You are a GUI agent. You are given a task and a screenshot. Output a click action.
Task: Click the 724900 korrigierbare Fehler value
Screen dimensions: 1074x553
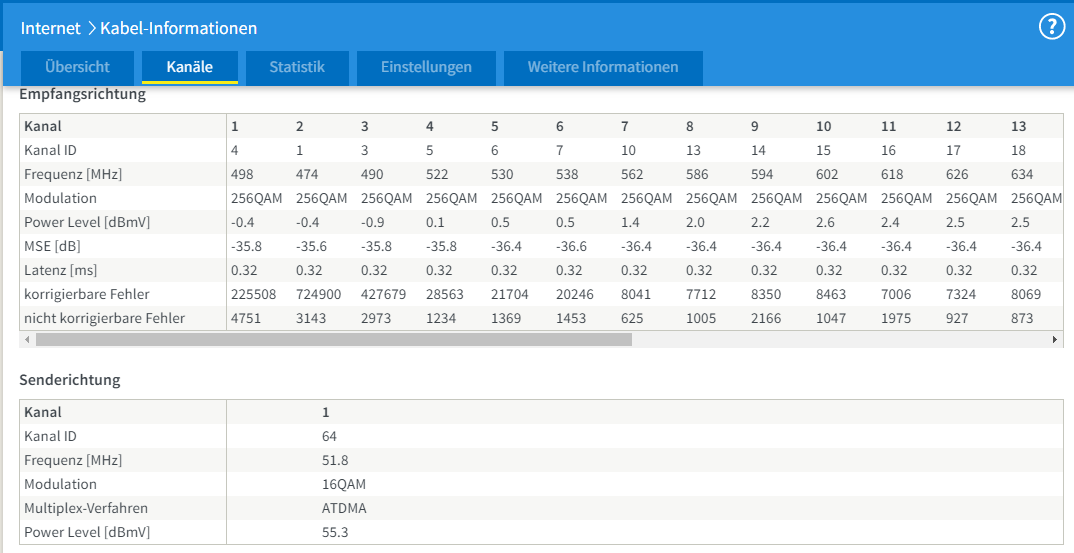click(316, 294)
